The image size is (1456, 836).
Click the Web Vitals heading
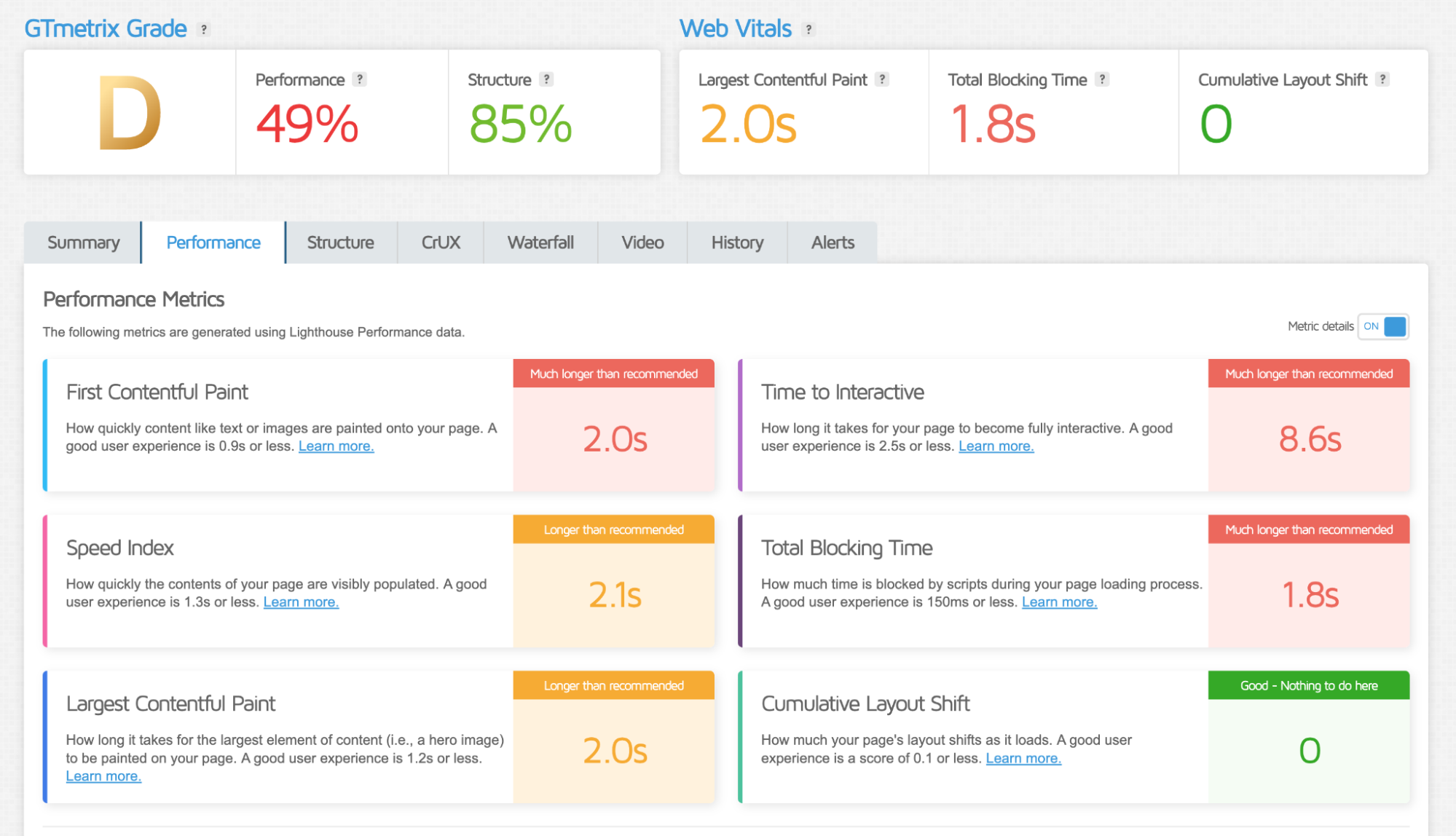click(735, 28)
